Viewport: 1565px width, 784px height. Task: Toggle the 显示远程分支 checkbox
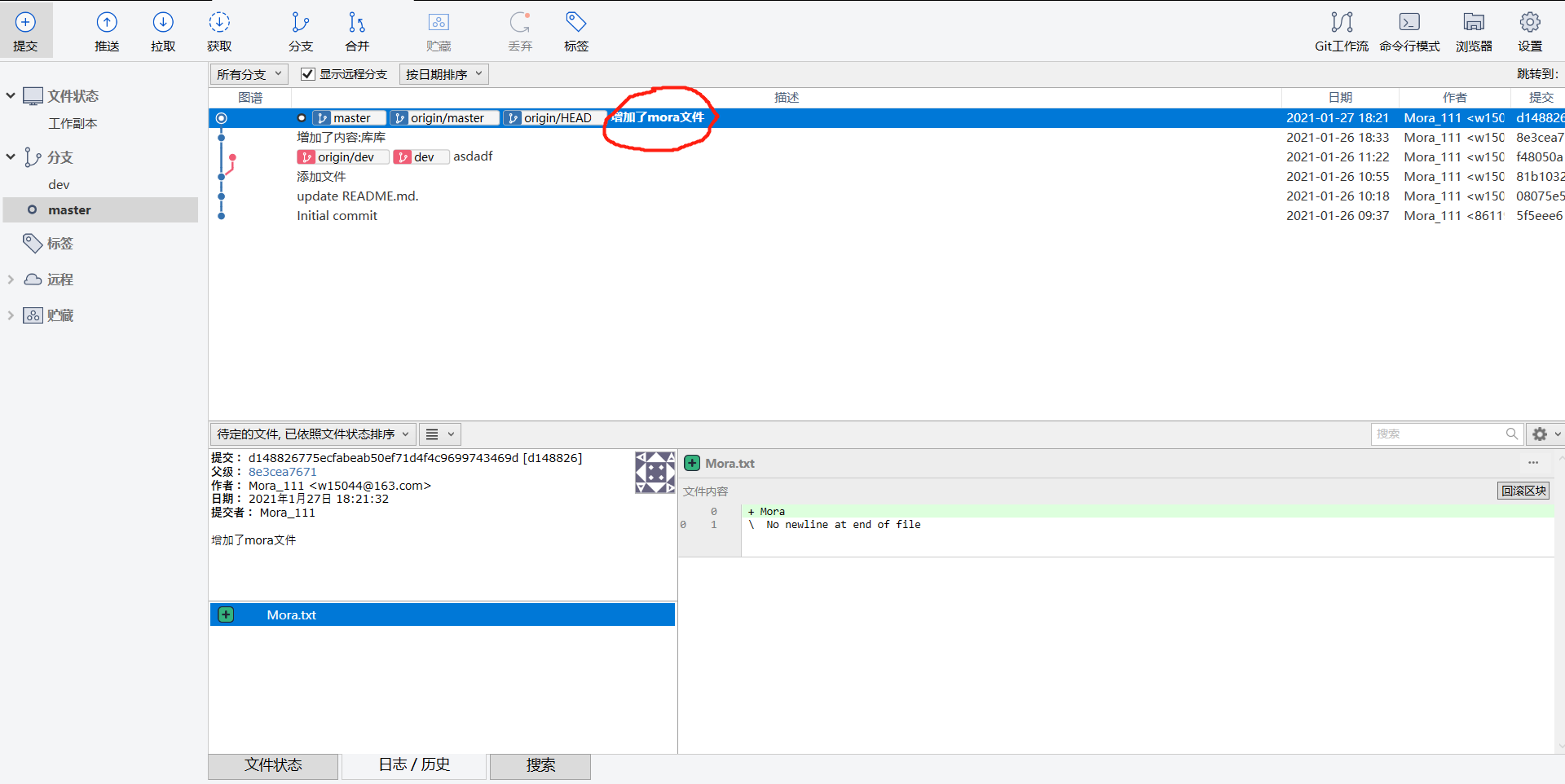(x=307, y=73)
